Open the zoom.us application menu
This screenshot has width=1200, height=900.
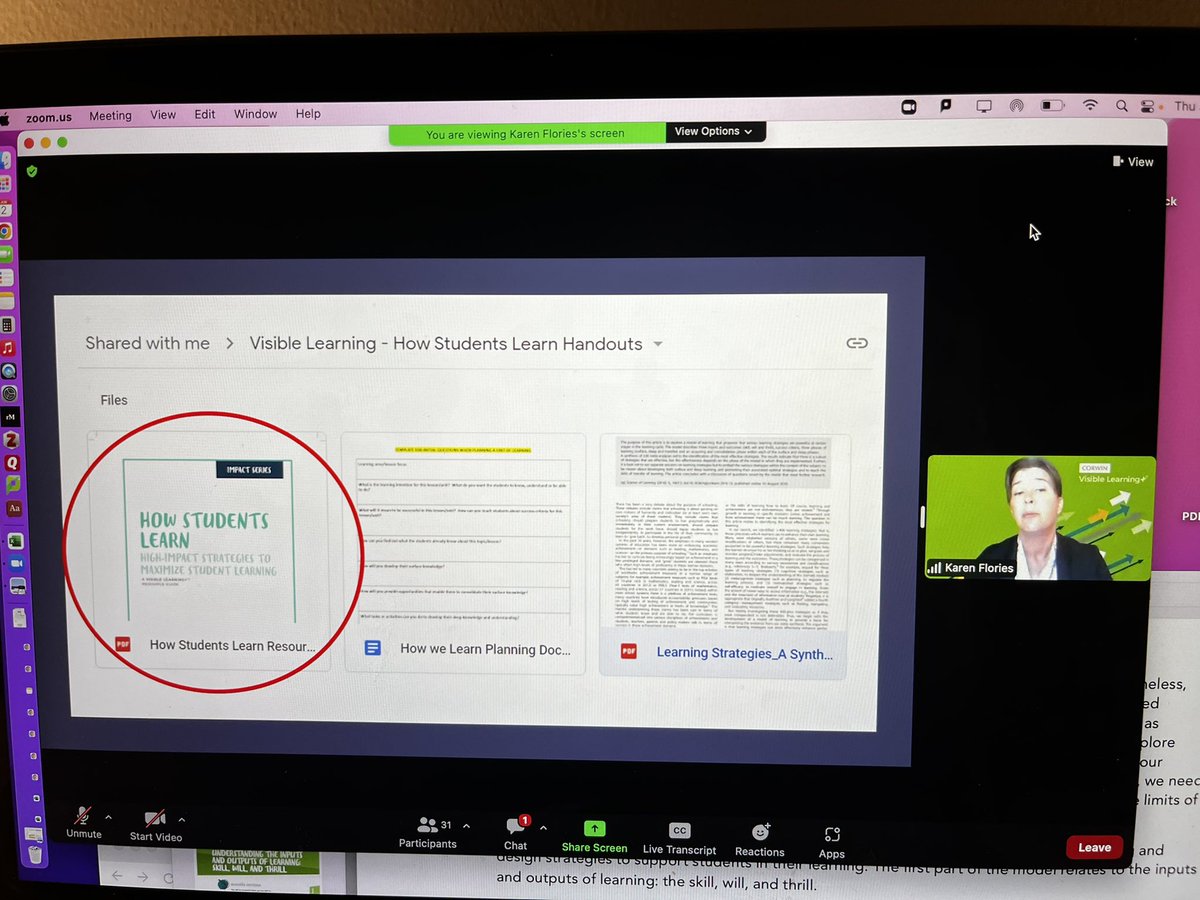pyautogui.click(x=51, y=116)
